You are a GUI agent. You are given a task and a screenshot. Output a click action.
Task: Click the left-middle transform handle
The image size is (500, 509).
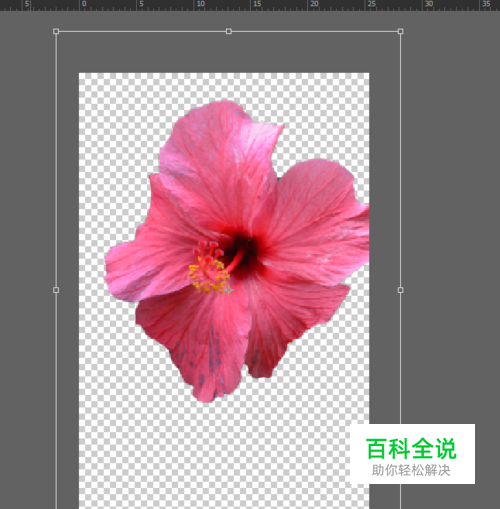pos(56,290)
